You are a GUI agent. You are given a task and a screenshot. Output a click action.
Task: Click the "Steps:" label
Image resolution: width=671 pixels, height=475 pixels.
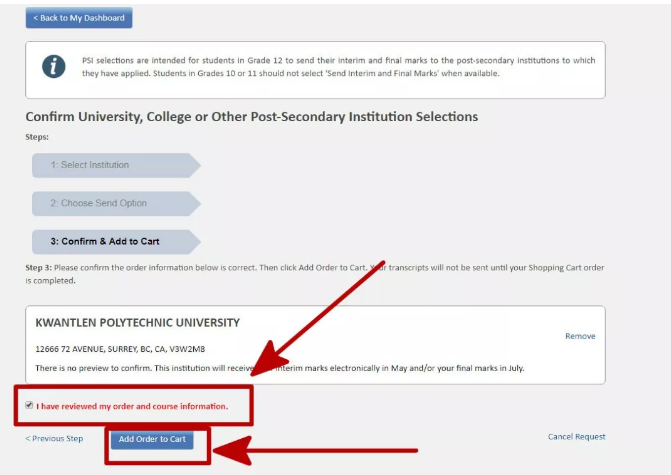pyautogui.click(x=37, y=137)
